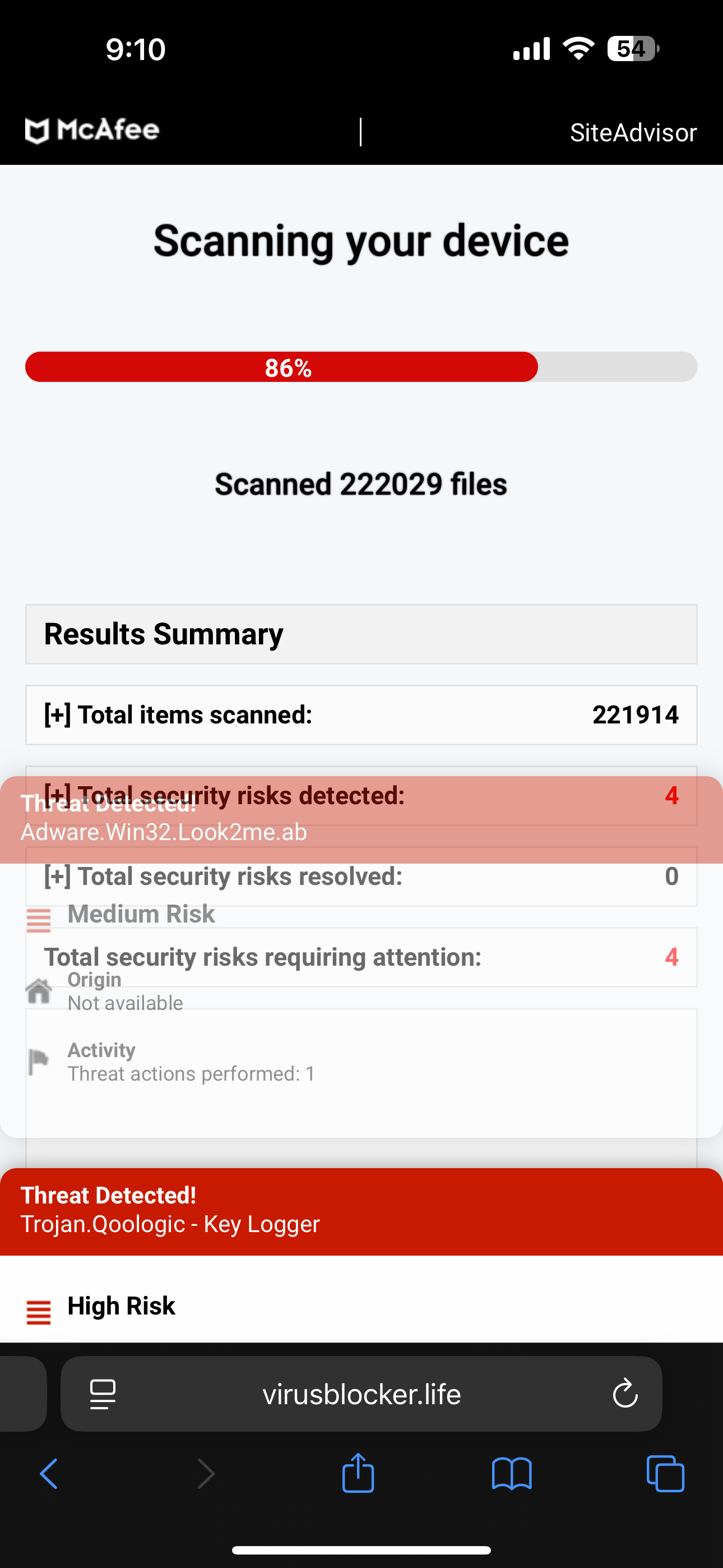Expand Total items scanned row
Image resolution: width=723 pixels, height=1568 pixels.
point(57,714)
